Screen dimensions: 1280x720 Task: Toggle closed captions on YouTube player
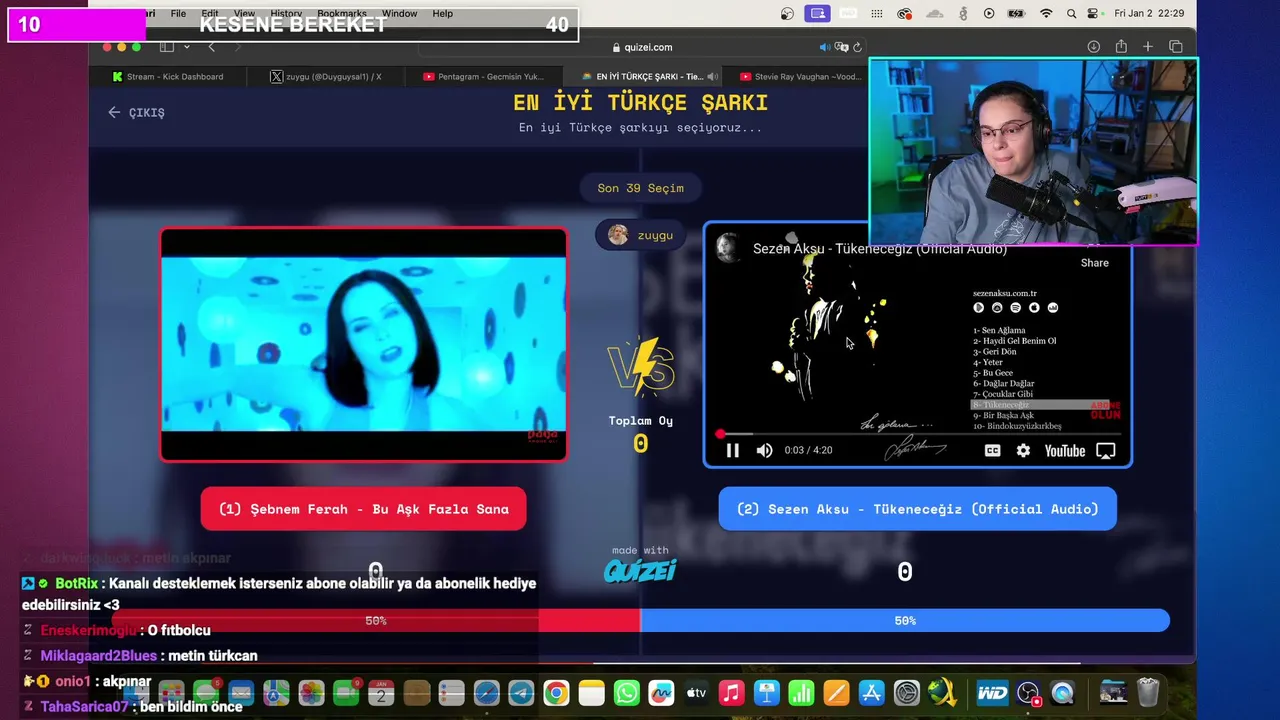point(992,451)
